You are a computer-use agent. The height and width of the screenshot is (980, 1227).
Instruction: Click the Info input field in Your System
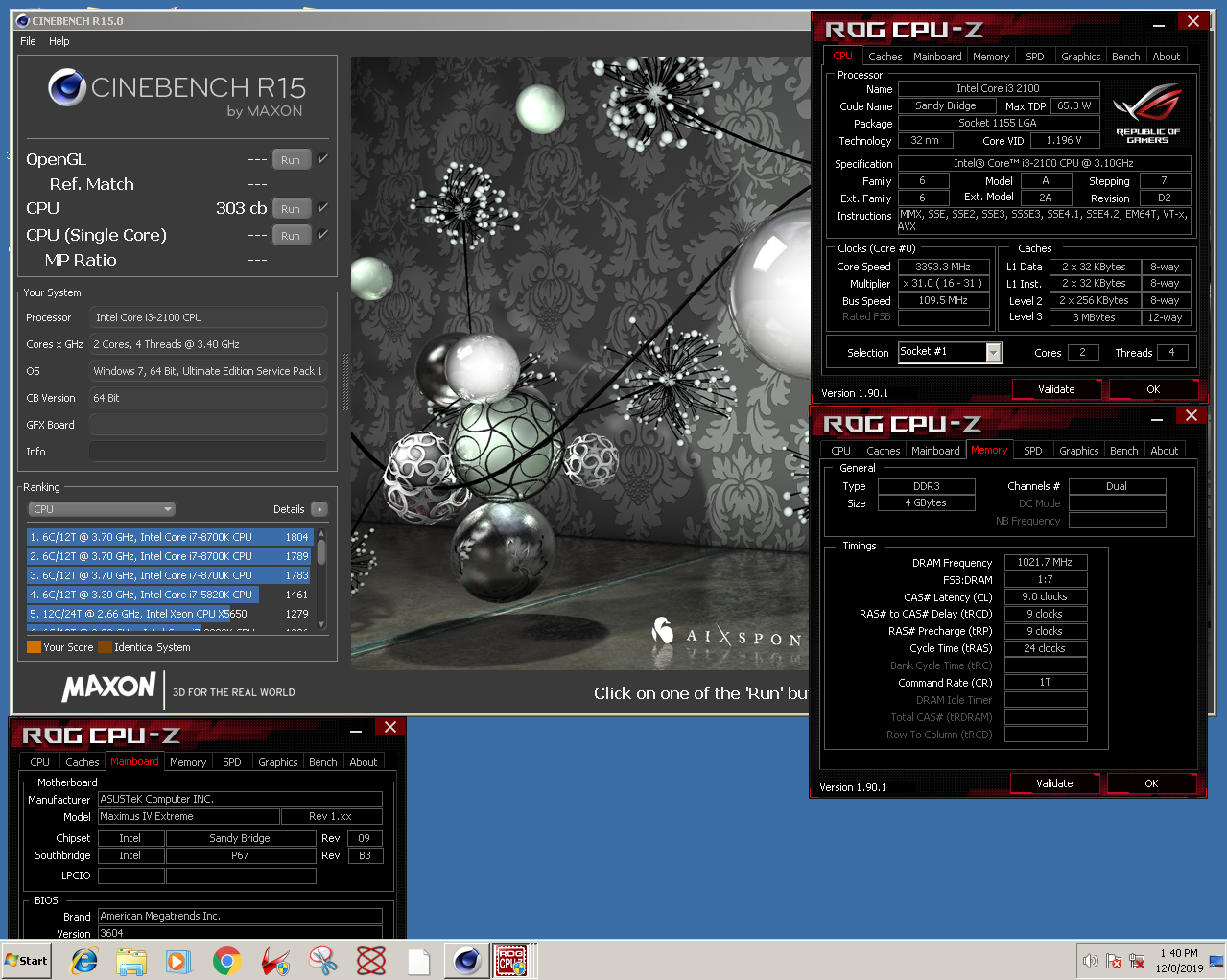click(x=208, y=452)
